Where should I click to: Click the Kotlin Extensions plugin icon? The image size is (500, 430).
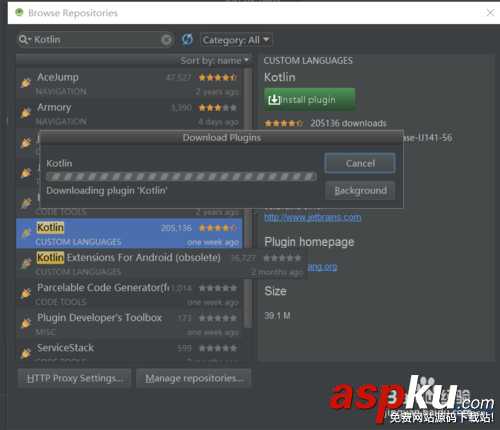pos(26,263)
